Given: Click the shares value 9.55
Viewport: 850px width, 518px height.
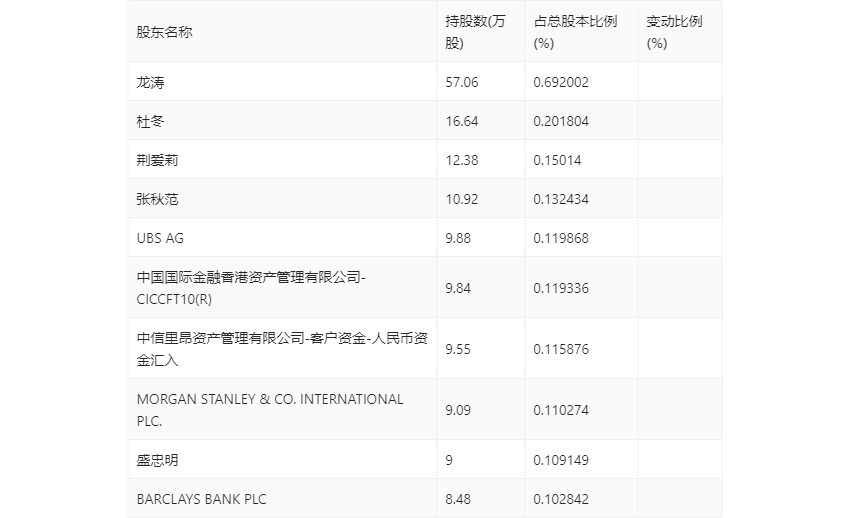Looking at the screenshot, I should click(x=458, y=349).
